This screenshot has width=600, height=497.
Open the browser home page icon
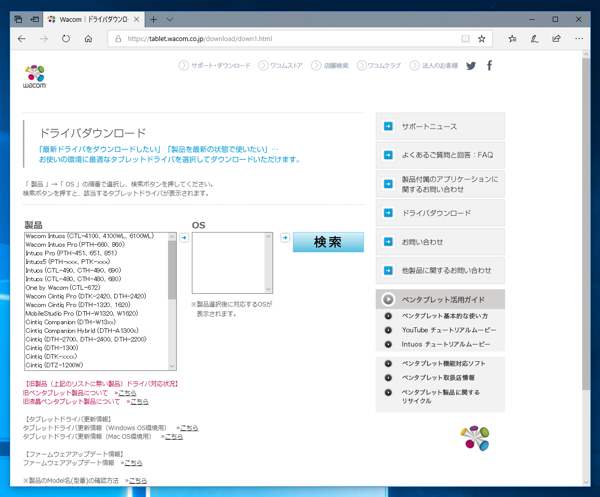point(88,39)
